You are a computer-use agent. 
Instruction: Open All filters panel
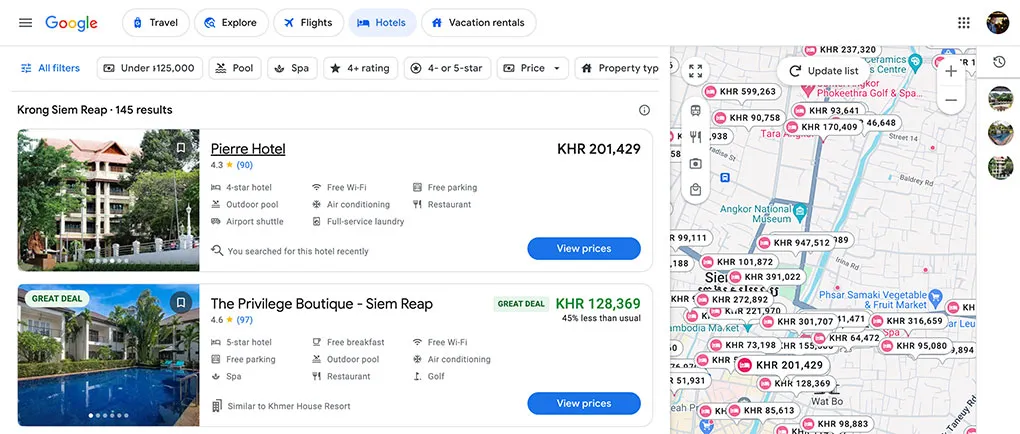pos(50,68)
